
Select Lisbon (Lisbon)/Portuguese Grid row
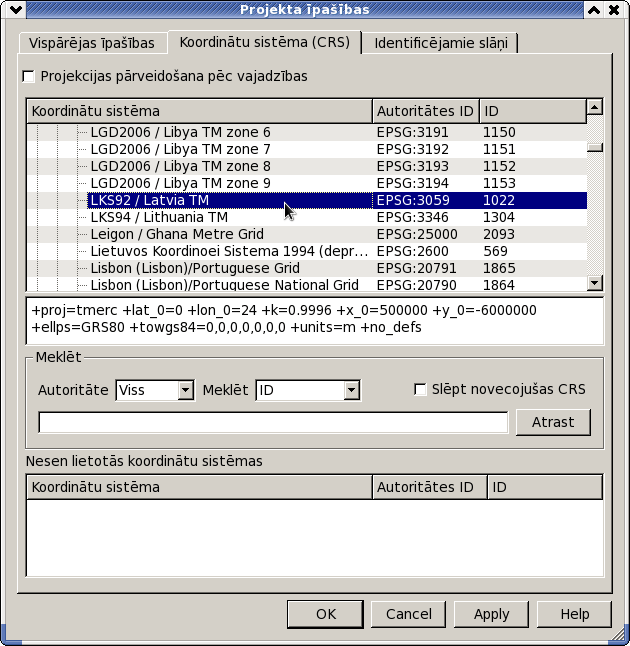click(307, 268)
